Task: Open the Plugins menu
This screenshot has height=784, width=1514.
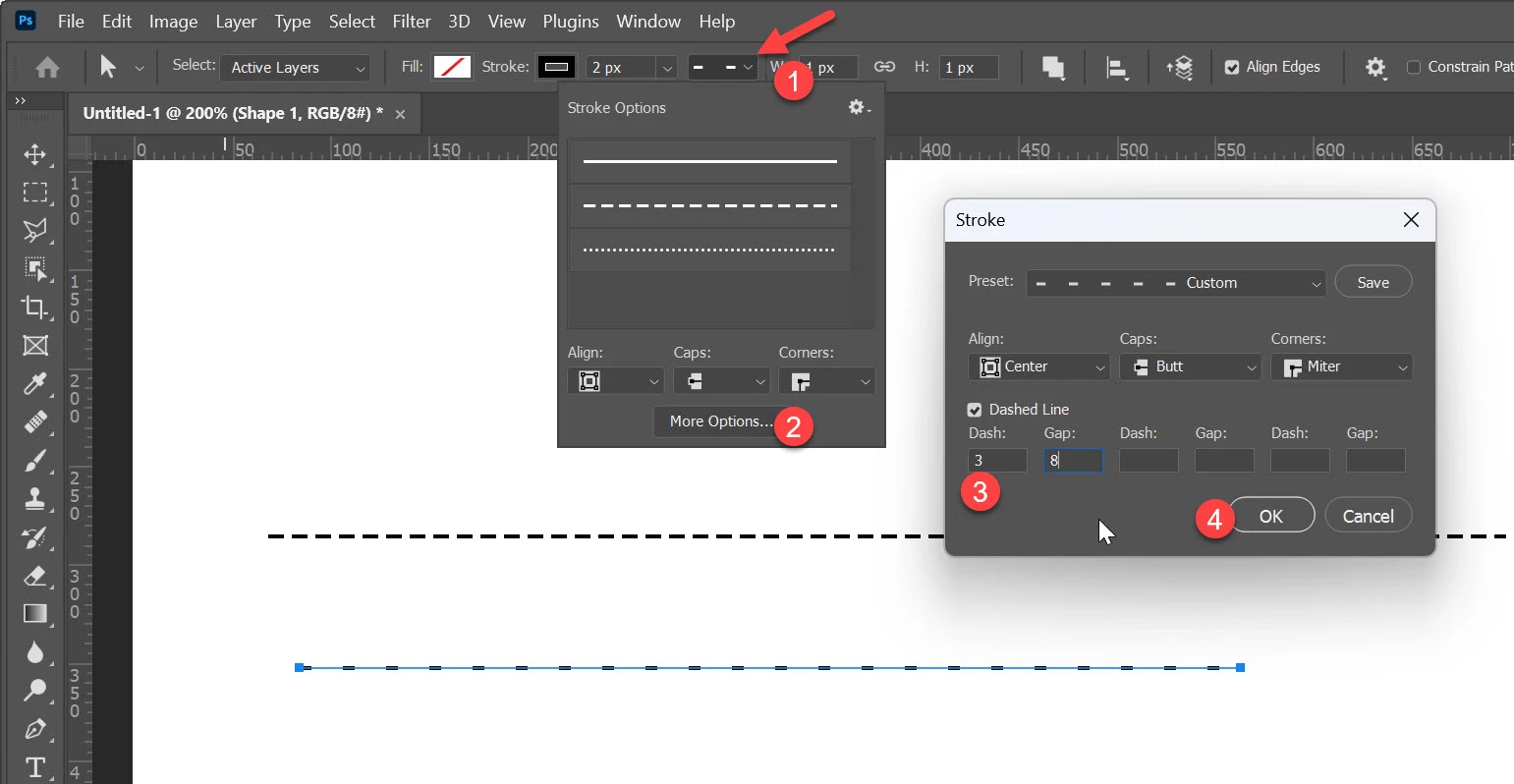Action: pos(571,21)
